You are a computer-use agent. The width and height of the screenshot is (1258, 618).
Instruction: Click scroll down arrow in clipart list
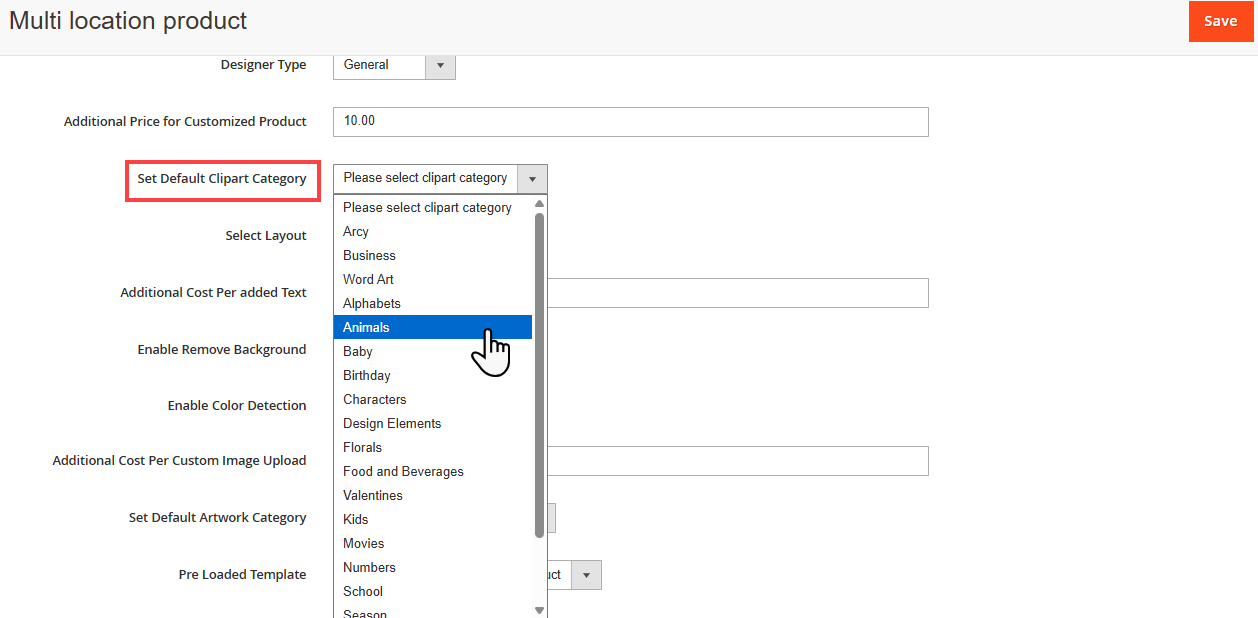540,610
